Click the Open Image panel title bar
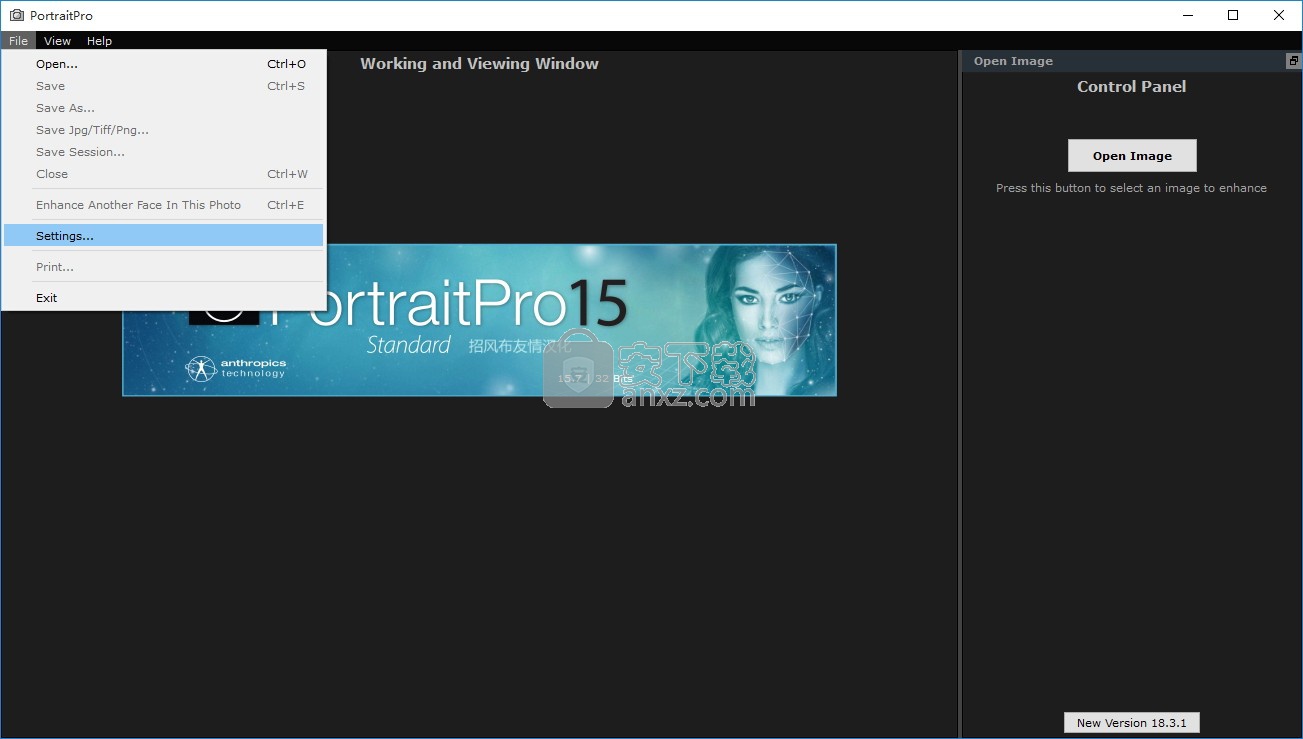The image size is (1303, 739). coord(1131,61)
